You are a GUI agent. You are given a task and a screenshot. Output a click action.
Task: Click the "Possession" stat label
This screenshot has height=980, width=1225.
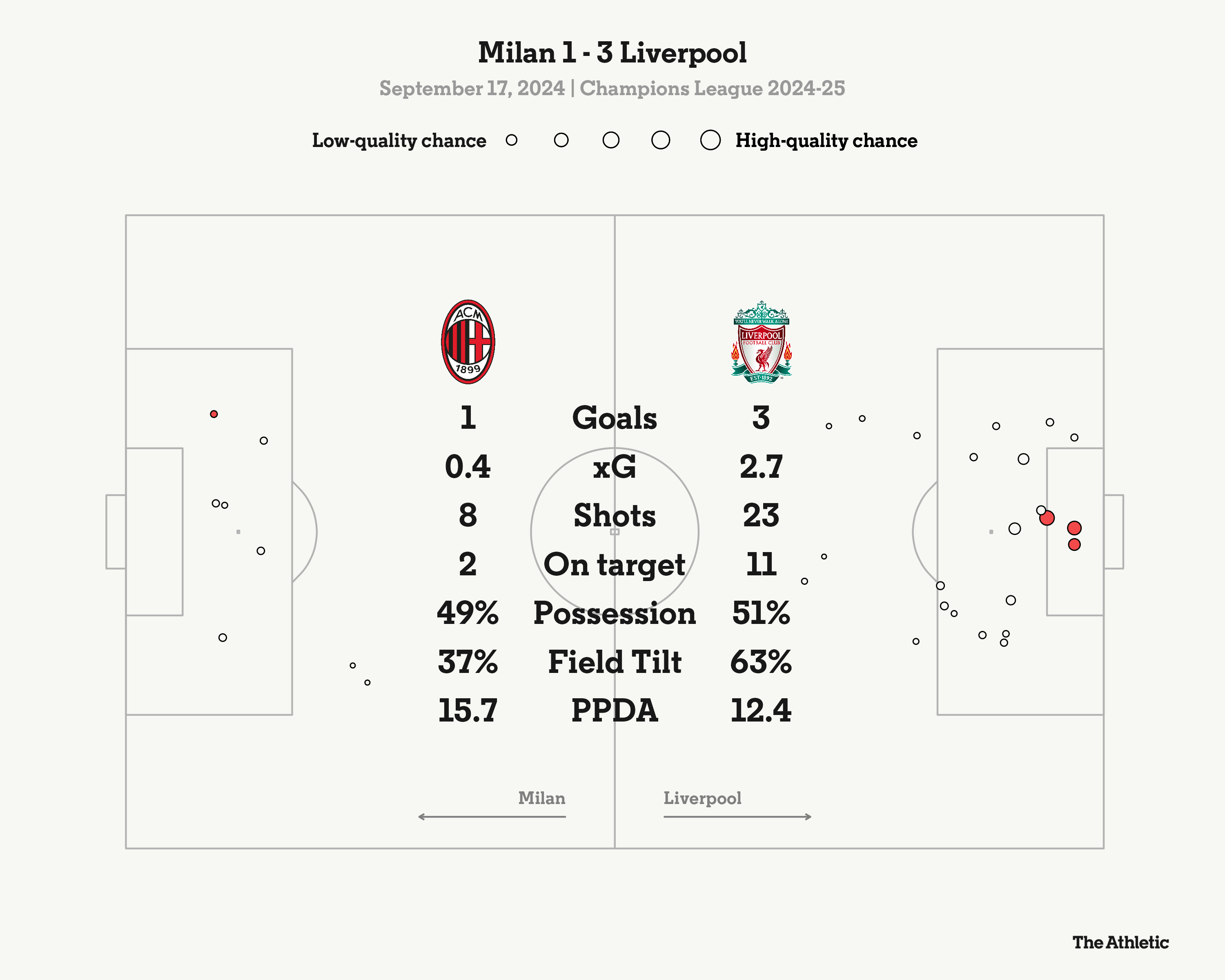tap(614, 614)
